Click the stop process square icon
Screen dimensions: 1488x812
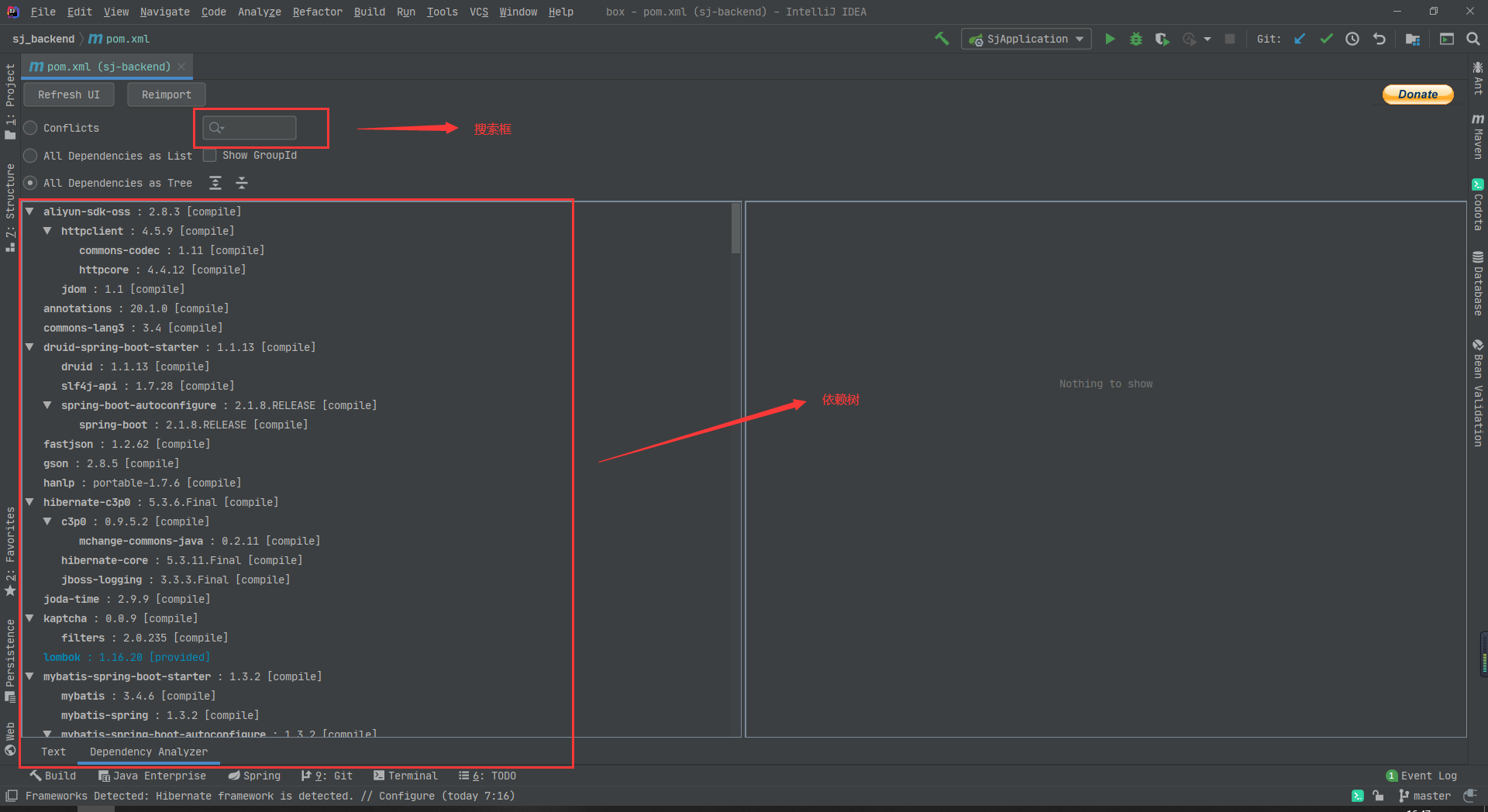(1229, 39)
